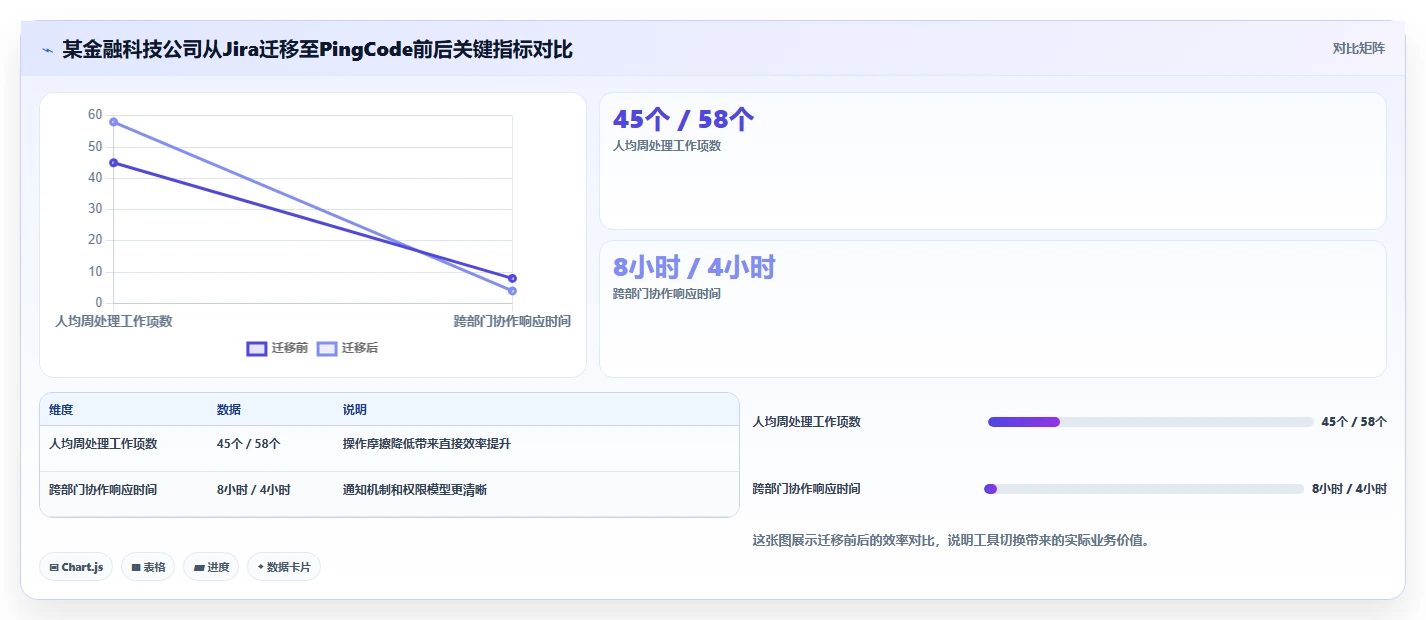Select the Chart.js tag chip
This screenshot has height=620, width=1426.
pyautogui.click(x=77, y=567)
